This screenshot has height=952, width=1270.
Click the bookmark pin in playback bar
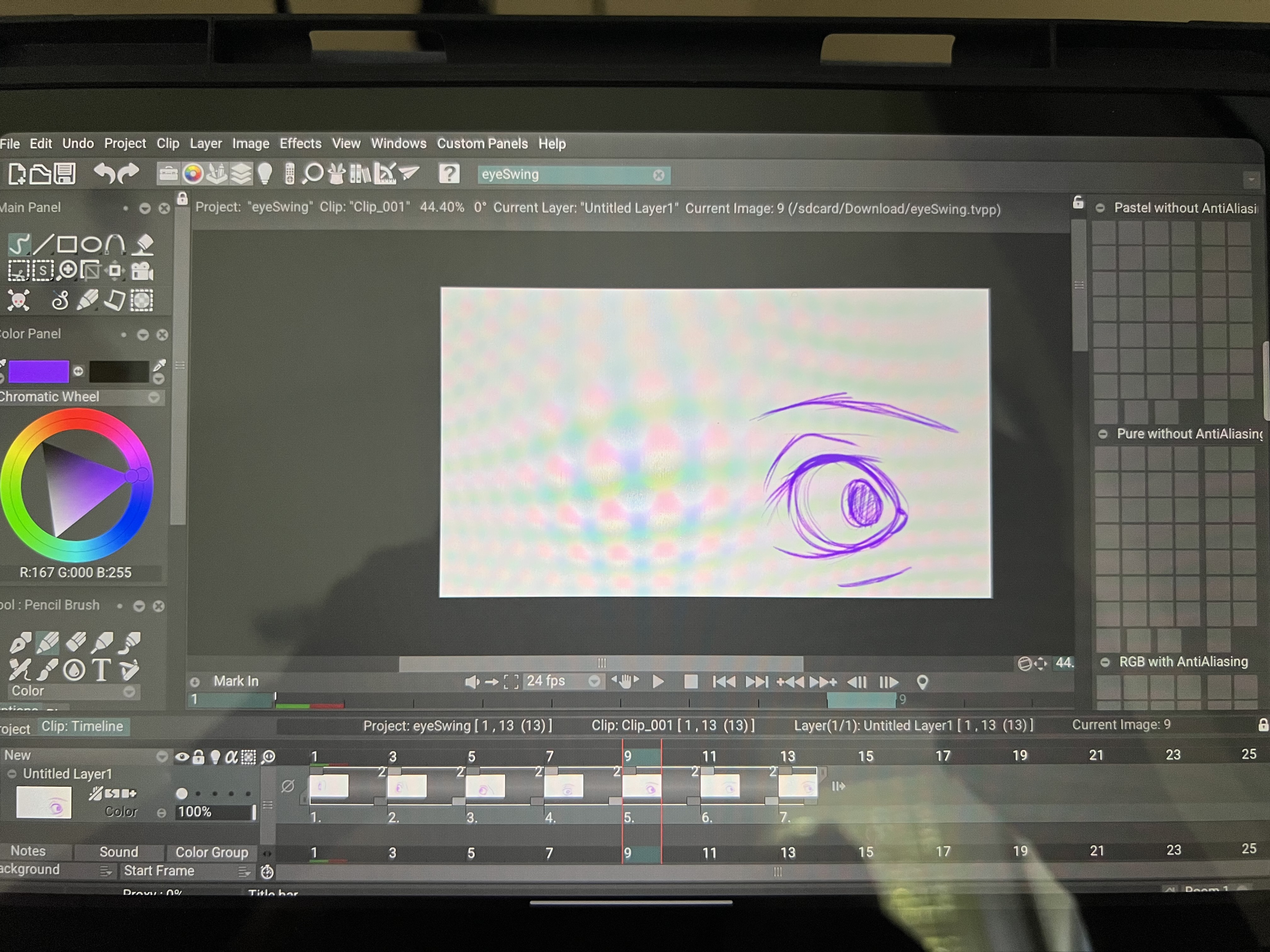tap(922, 682)
